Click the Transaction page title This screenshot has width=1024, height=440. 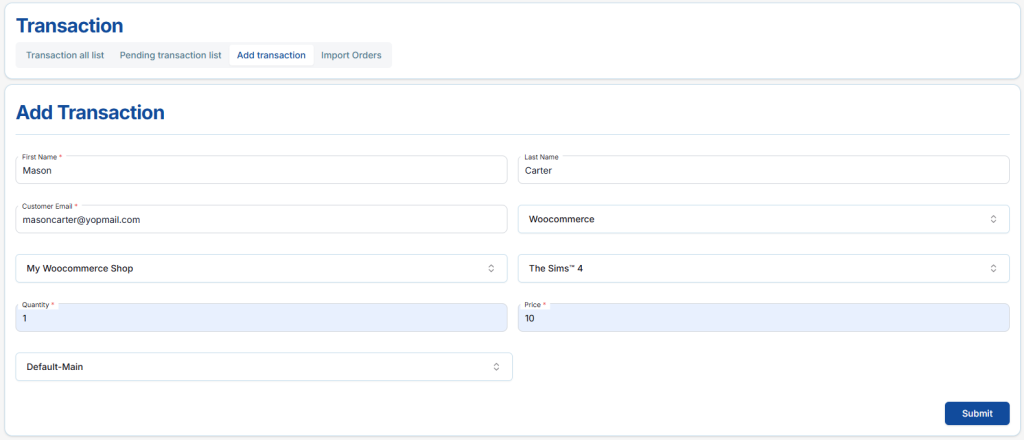tap(70, 26)
